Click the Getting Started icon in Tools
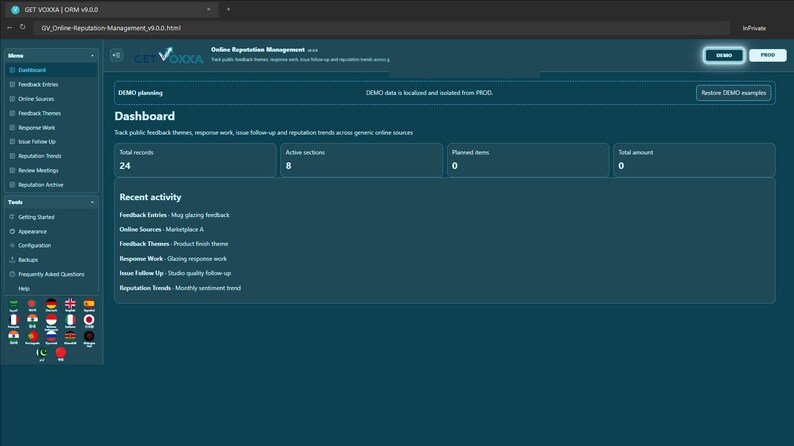Image resolution: width=794 pixels, height=446 pixels. 12,217
